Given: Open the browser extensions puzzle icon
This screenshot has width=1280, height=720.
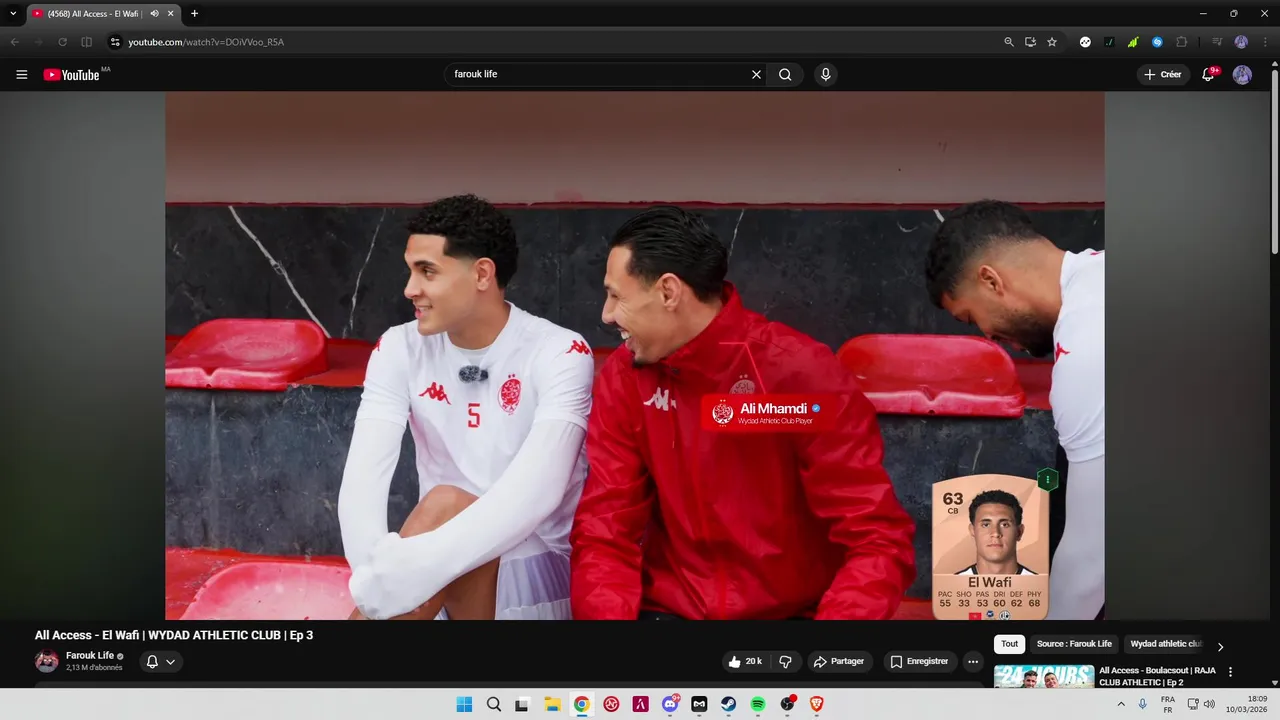Looking at the screenshot, I should pos(1182,42).
